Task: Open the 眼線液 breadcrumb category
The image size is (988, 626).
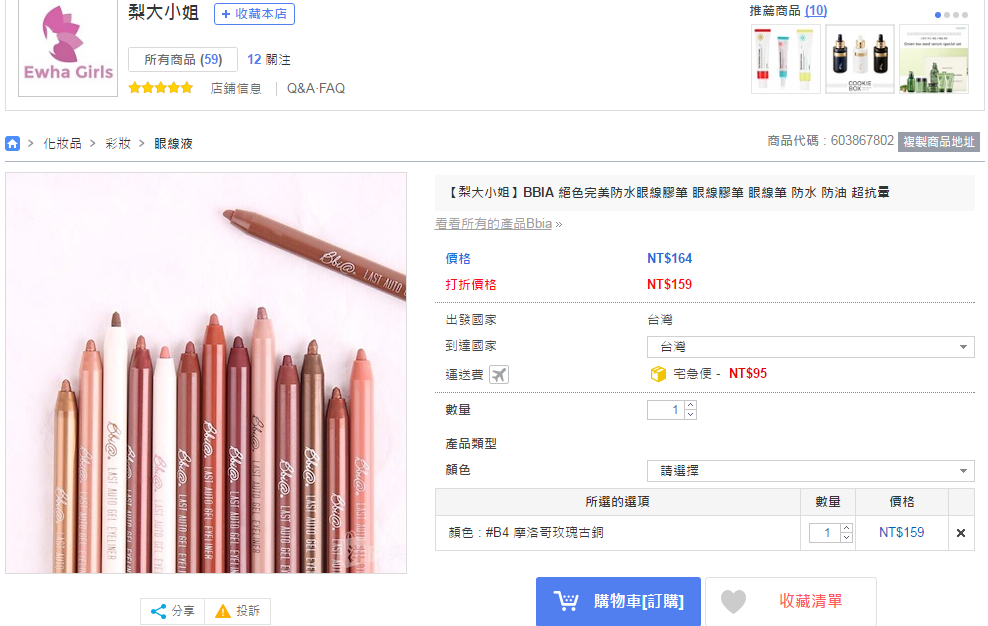Action: (173, 144)
